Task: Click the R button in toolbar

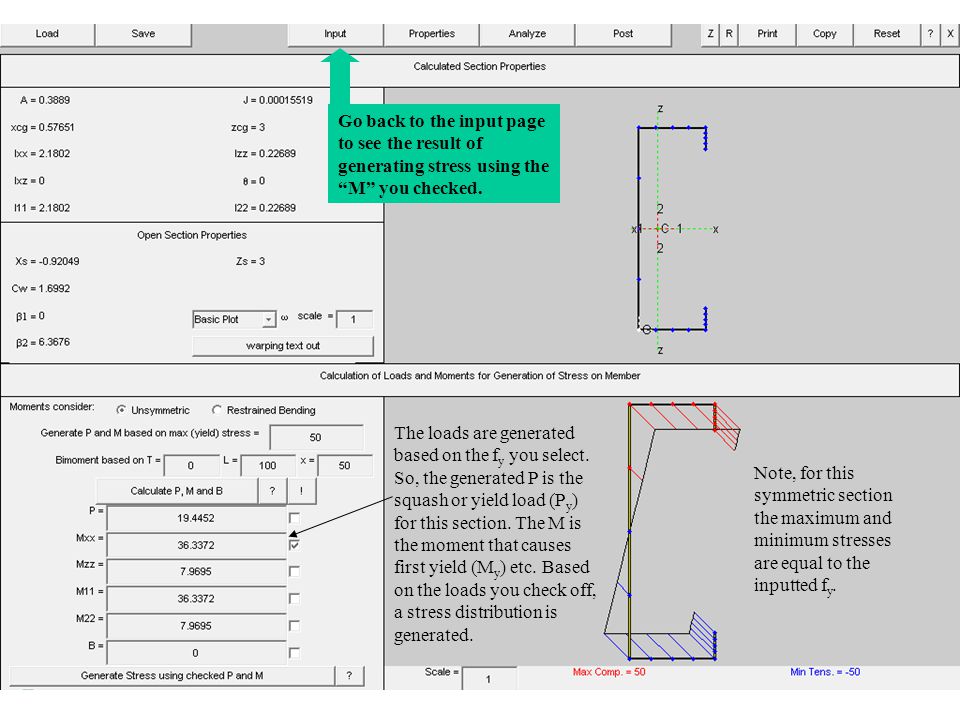Action: point(729,34)
